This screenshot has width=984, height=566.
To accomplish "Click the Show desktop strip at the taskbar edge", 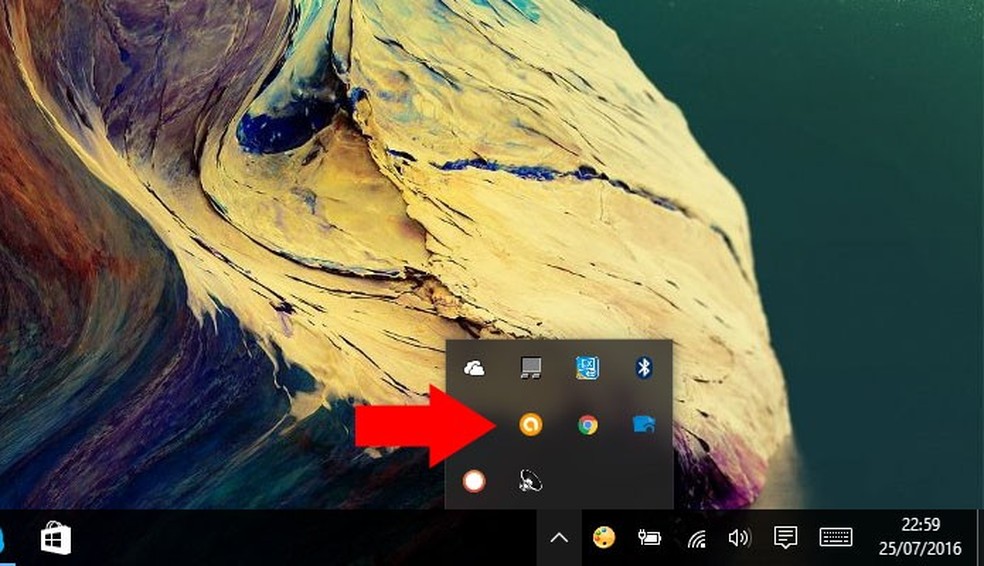I will click(980, 538).
